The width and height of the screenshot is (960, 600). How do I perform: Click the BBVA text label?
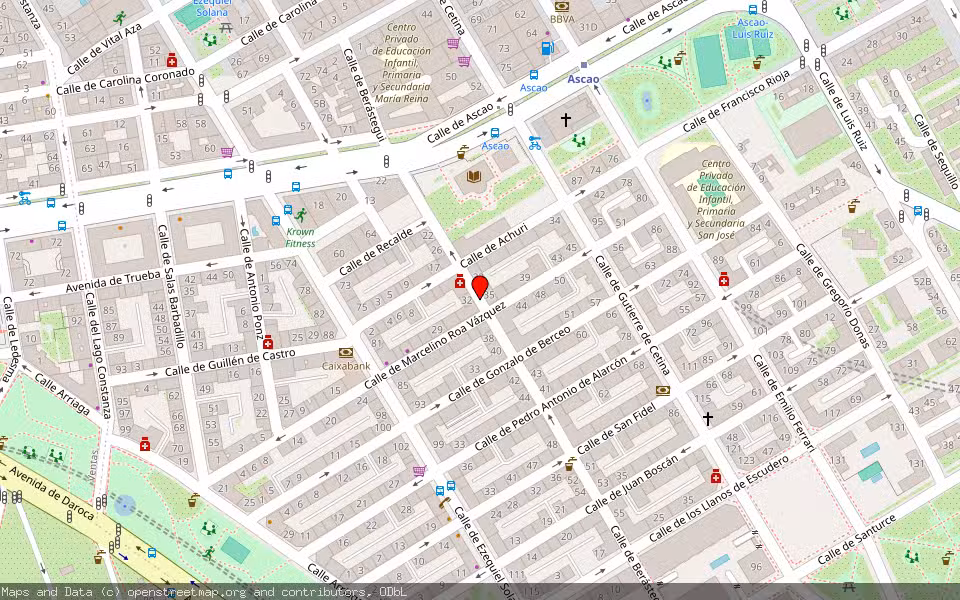pyautogui.click(x=562, y=19)
